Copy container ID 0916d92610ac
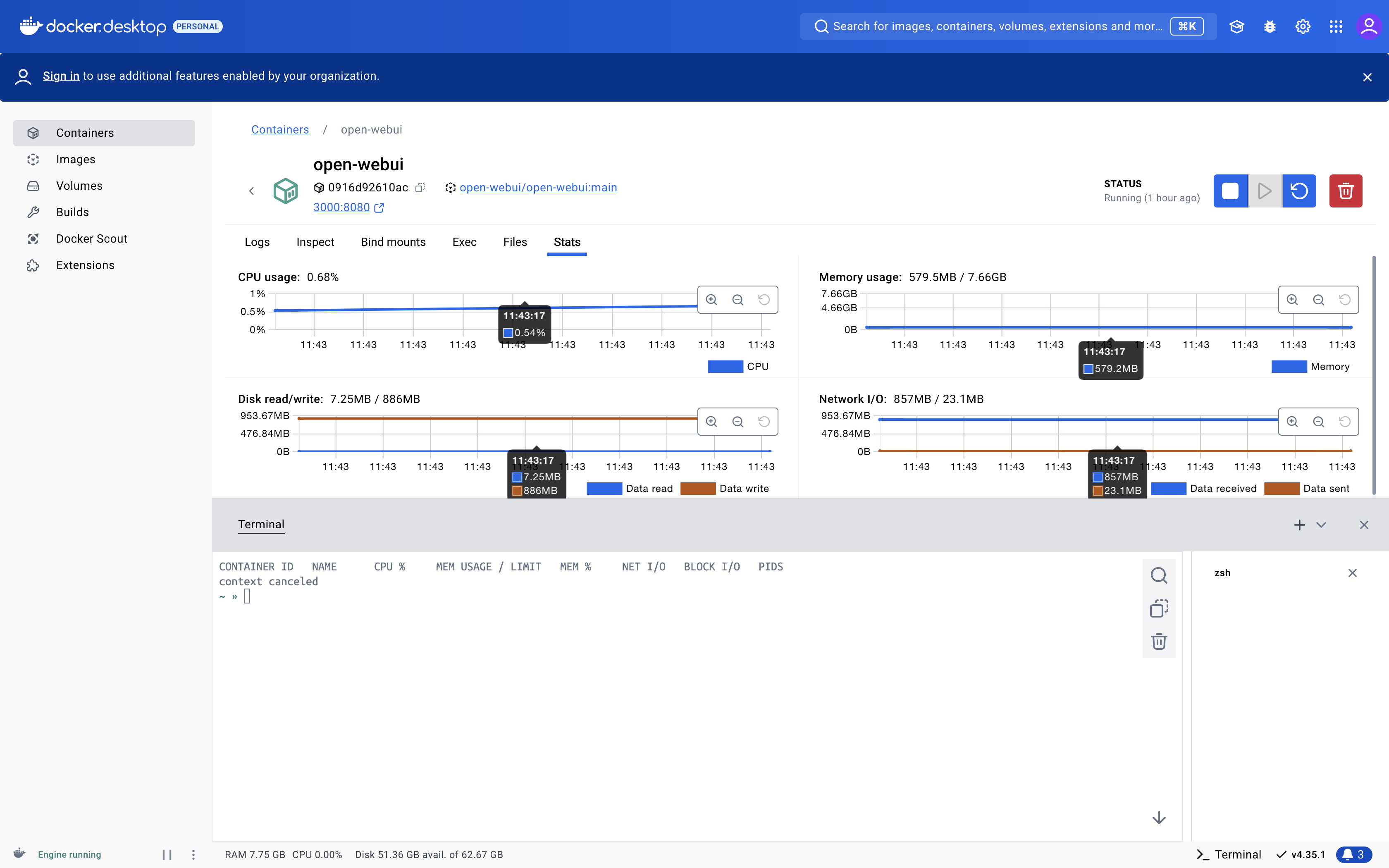1389x868 pixels. [420, 188]
